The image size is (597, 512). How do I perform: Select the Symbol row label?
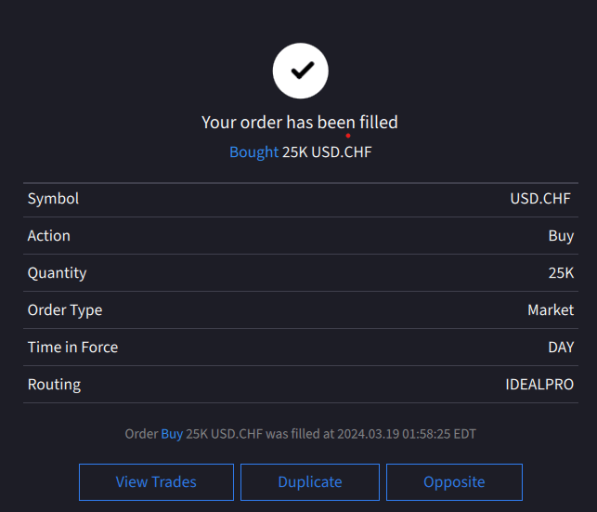point(53,199)
